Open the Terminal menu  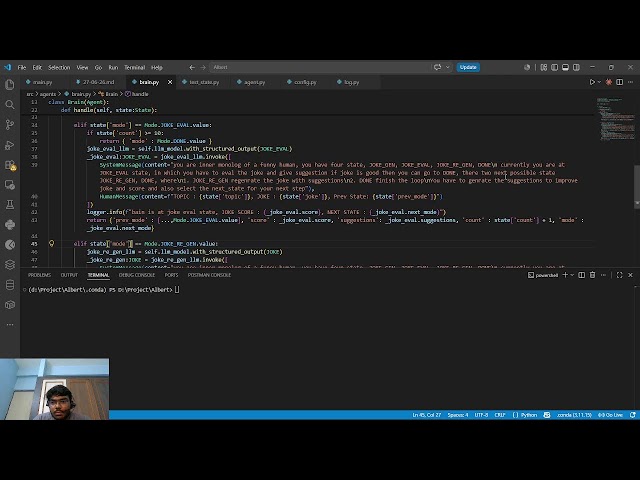point(134,67)
